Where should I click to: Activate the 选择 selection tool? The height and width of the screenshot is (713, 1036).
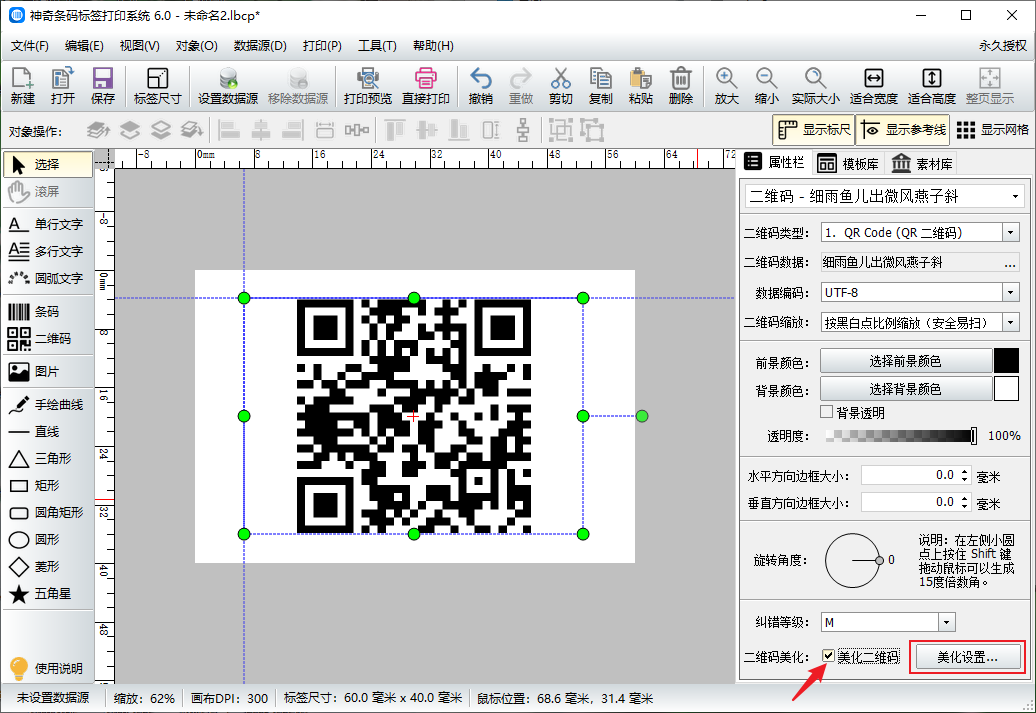tap(47, 165)
